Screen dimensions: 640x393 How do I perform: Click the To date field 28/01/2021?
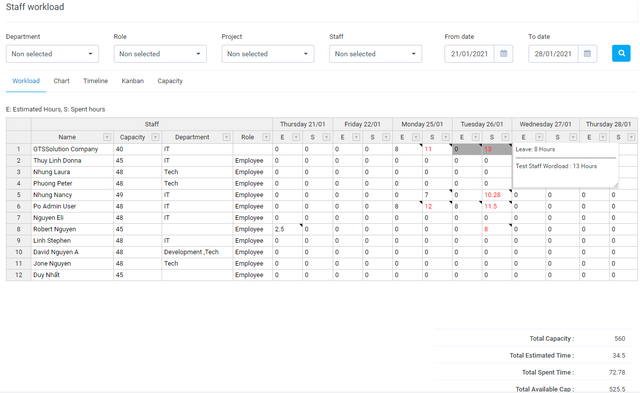pos(553,54)
